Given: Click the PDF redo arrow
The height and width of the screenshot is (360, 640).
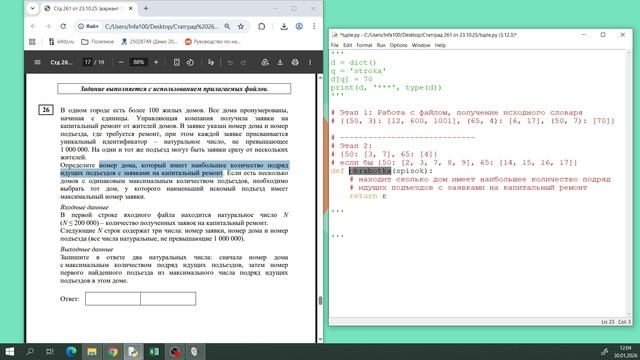Looking at the screenshot, I should pos(244,62).
